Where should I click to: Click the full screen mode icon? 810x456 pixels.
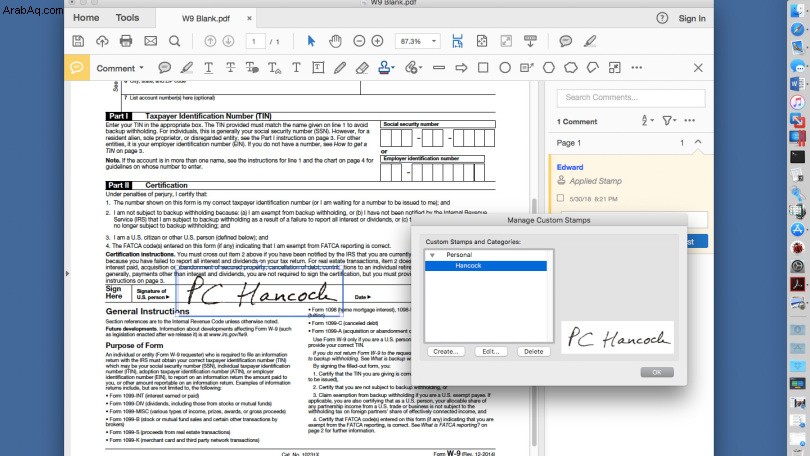[x=506, y=41]
